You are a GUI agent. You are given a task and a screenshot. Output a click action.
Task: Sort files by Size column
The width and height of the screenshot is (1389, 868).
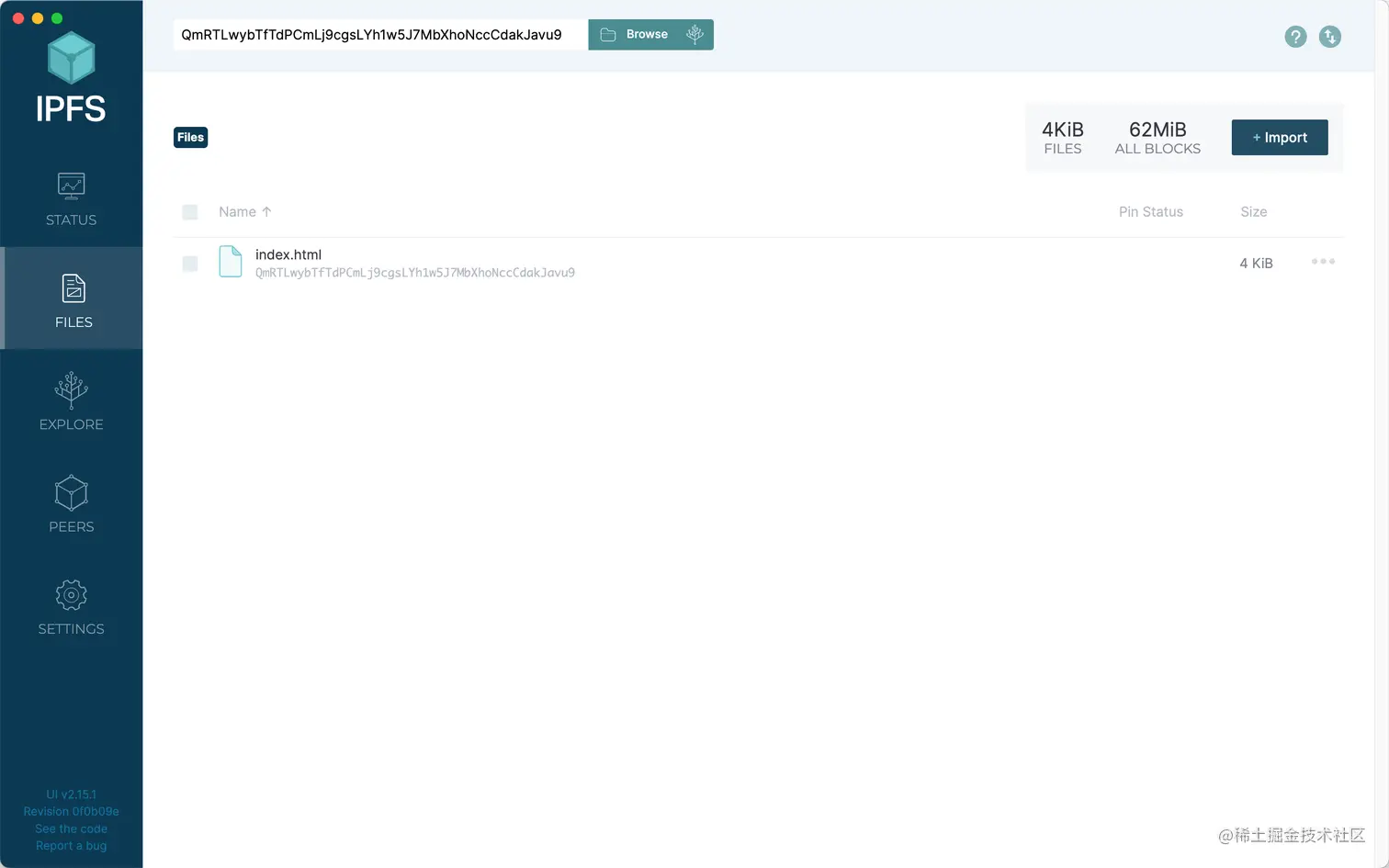[1254, 212]
